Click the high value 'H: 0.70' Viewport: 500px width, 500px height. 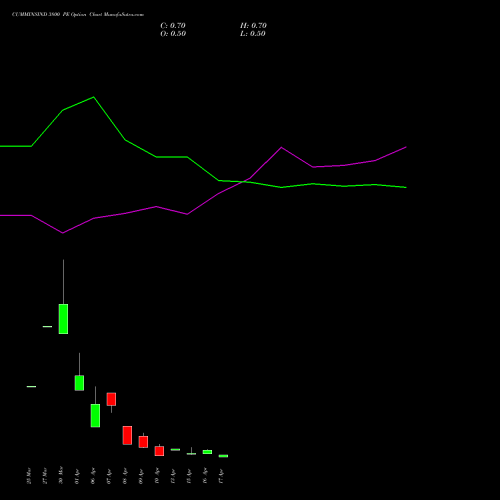coord(253,26)
